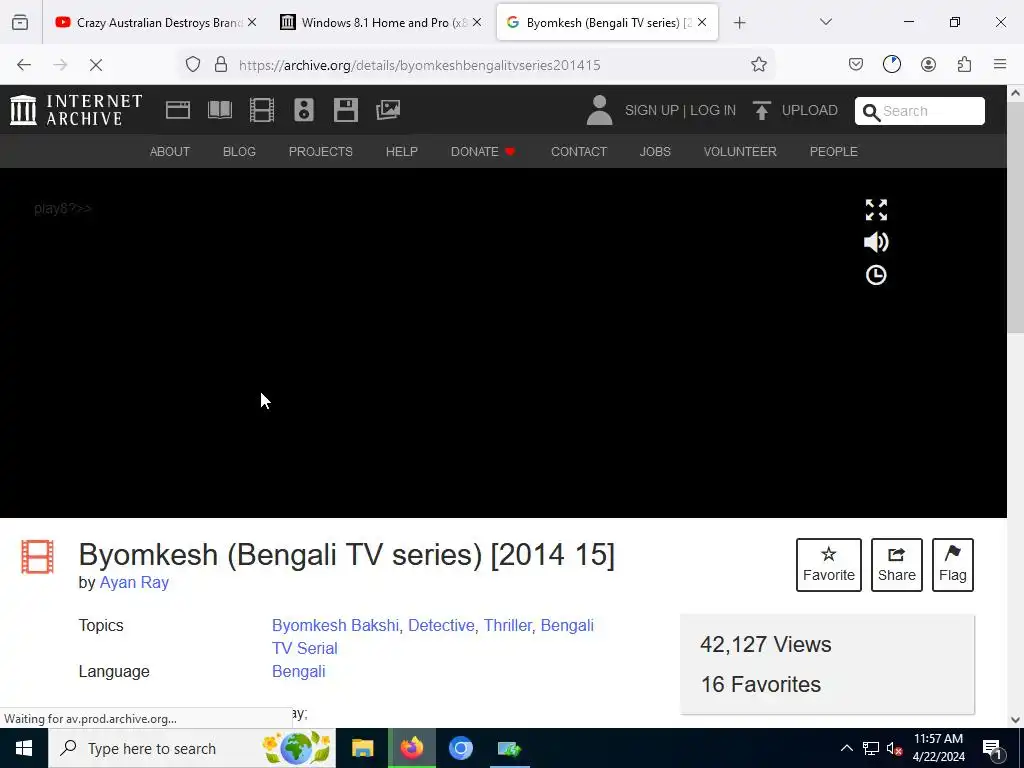
Task: Click the Favorite button
Action: point(829,565)
